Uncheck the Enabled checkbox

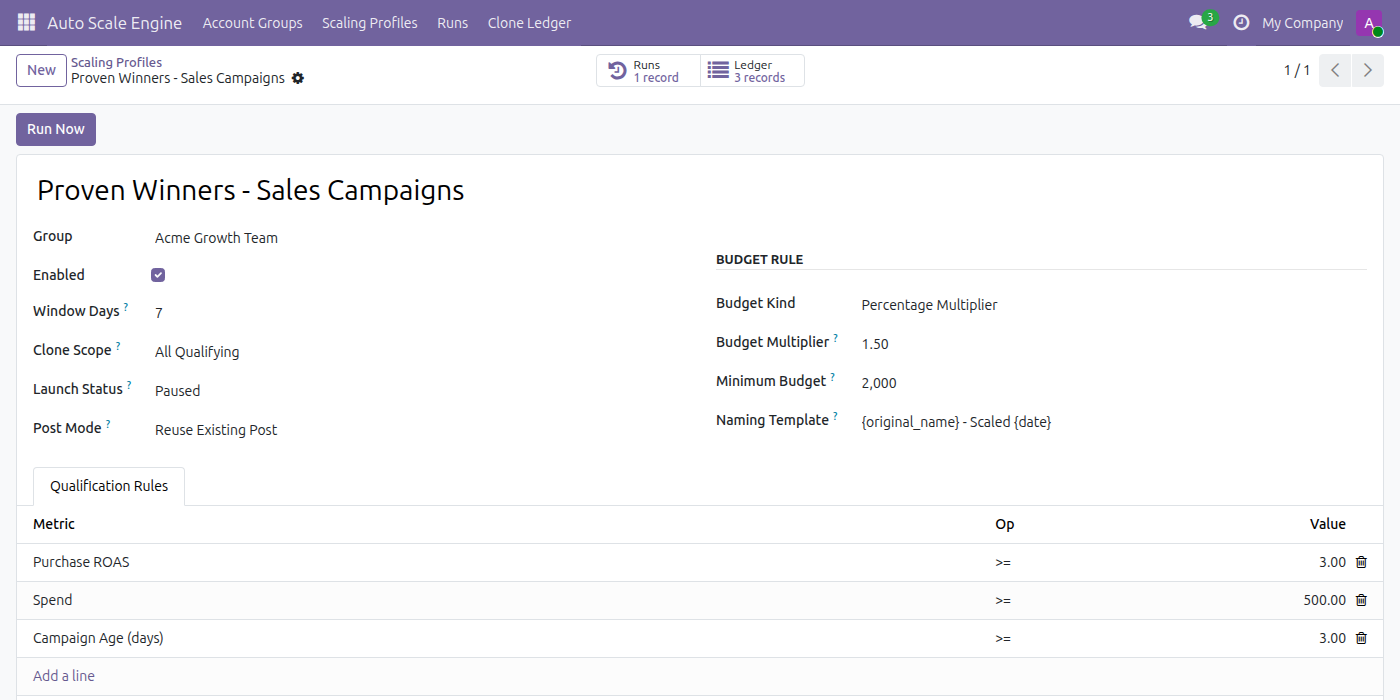tap(158, 275)
